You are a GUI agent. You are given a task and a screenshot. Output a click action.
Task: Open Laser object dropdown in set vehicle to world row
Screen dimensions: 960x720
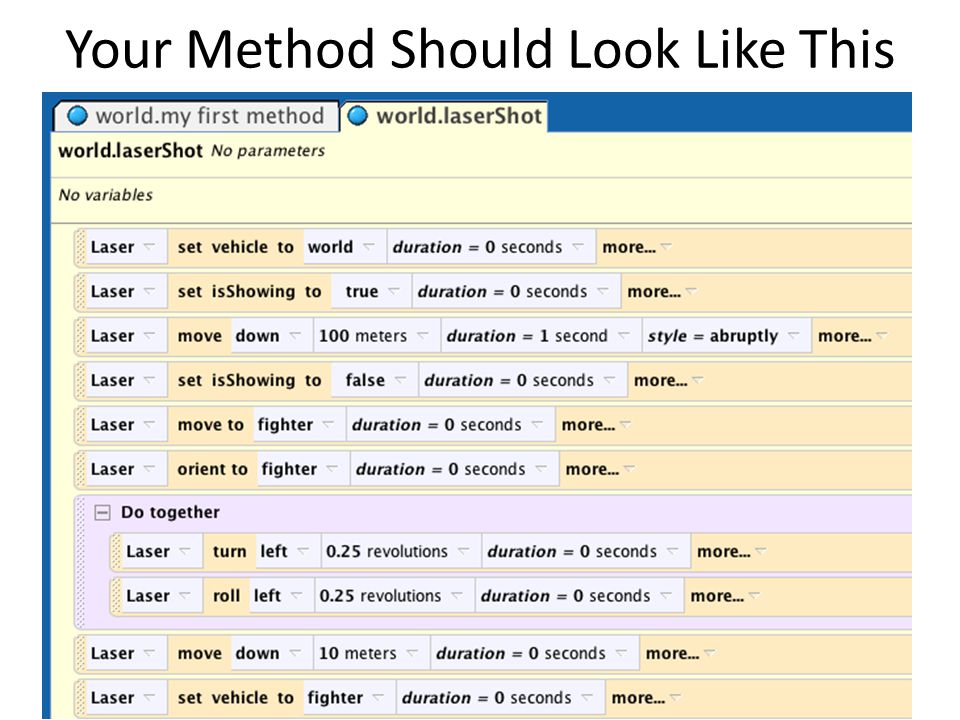126,247
